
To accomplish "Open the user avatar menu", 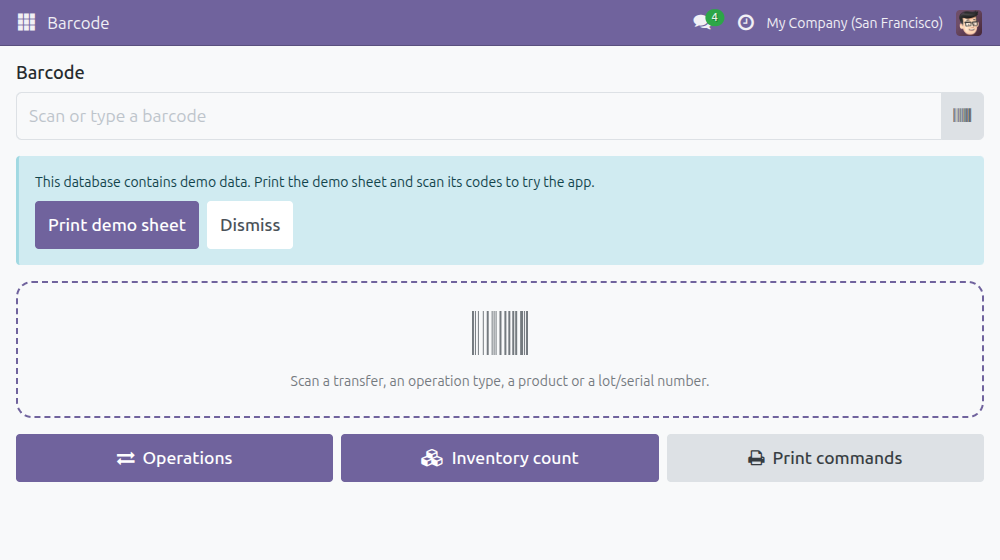I will click(x=969, y=23).
